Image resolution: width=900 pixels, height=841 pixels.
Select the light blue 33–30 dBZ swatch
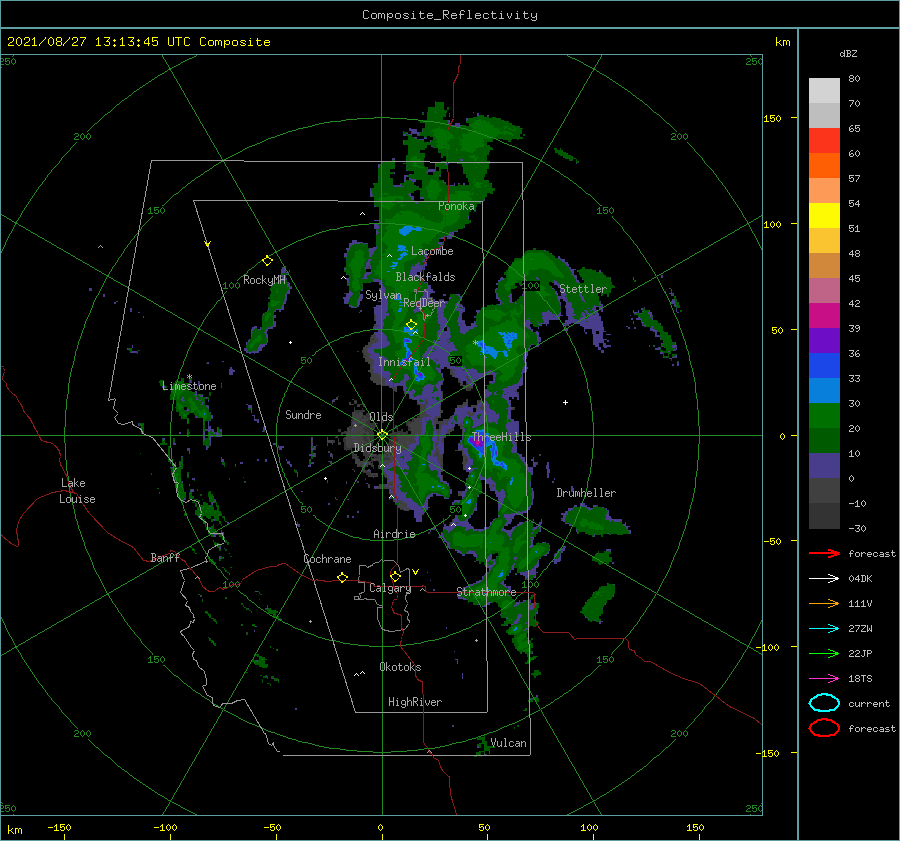[824, 390]
